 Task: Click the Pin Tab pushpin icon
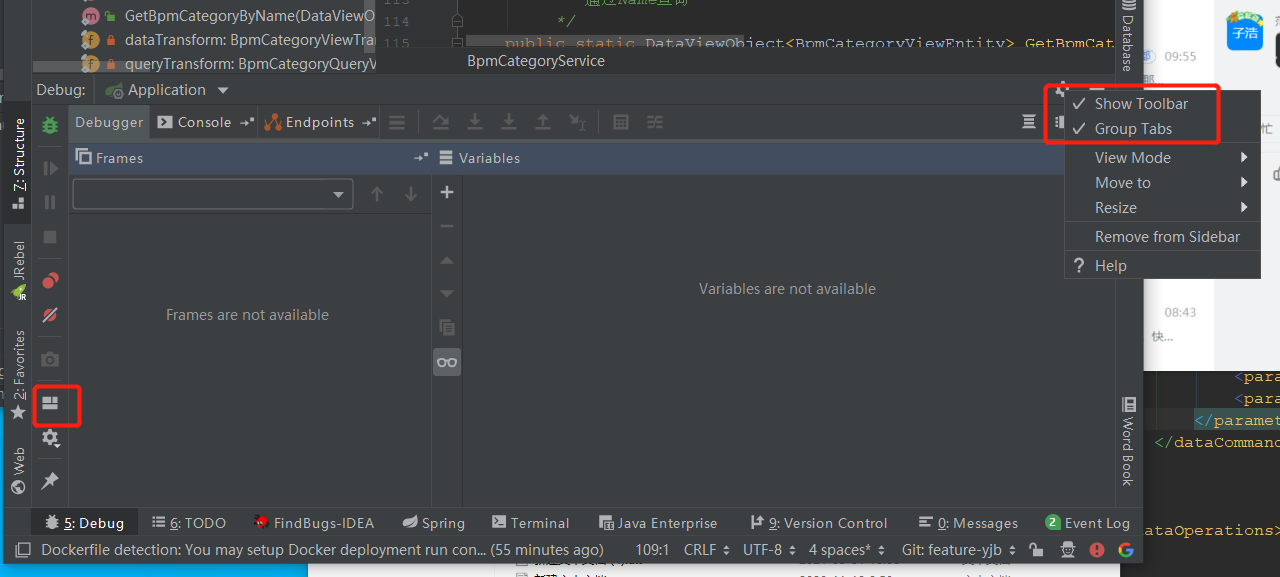pyautogui.click(x=50, y=481)
